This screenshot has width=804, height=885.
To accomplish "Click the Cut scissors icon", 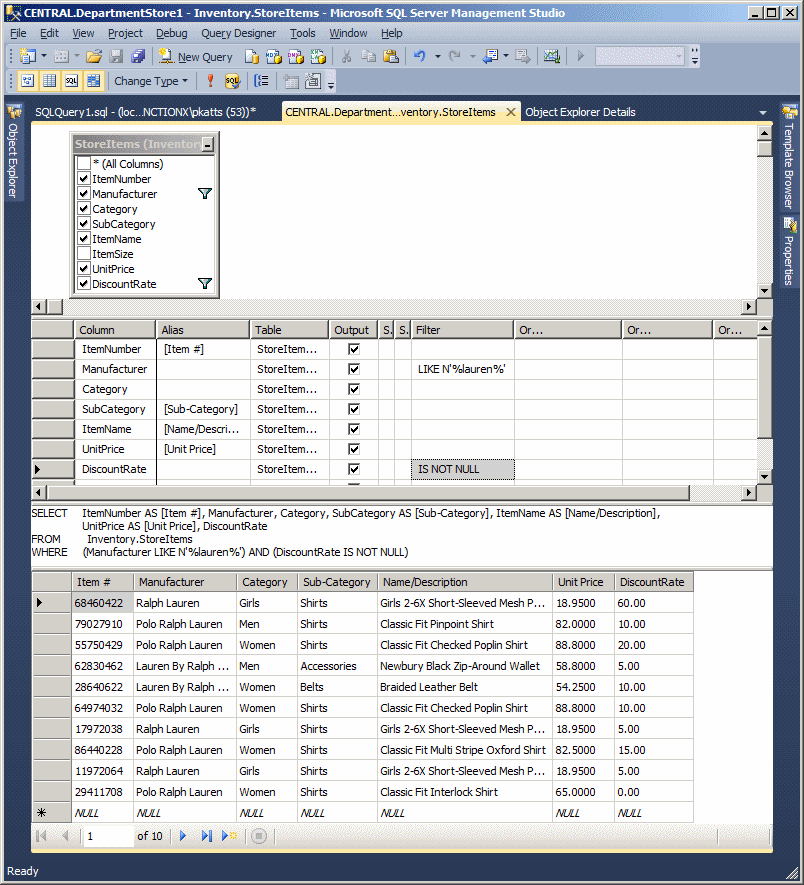I will point(347,56).
